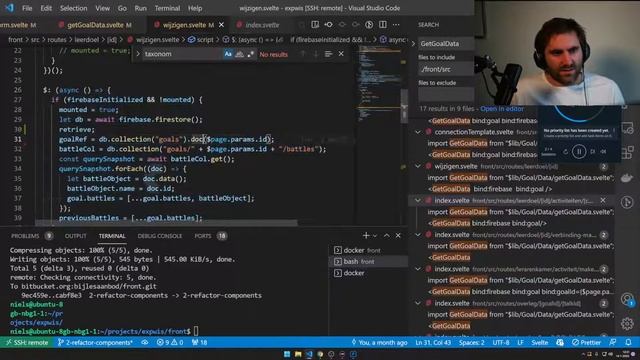Open the Edit menu
This screenshot has height=360, width=640.
point(46,8)
